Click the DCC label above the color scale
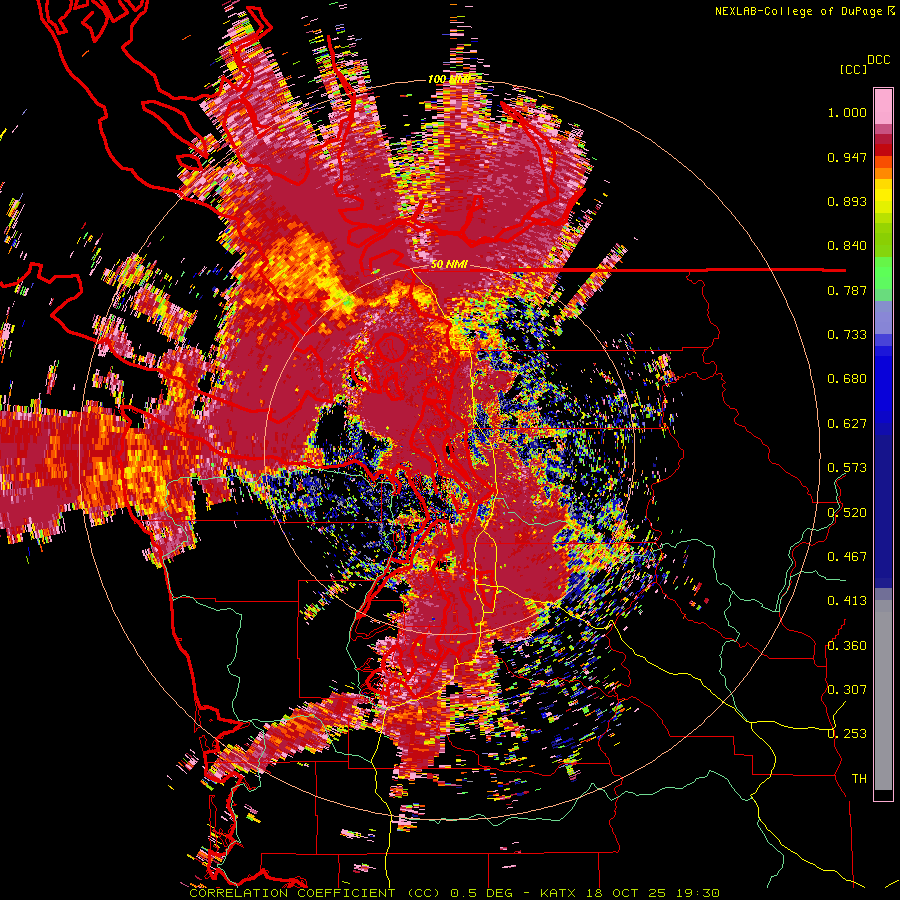Screen dimensions: 900x900 point(879,60)
